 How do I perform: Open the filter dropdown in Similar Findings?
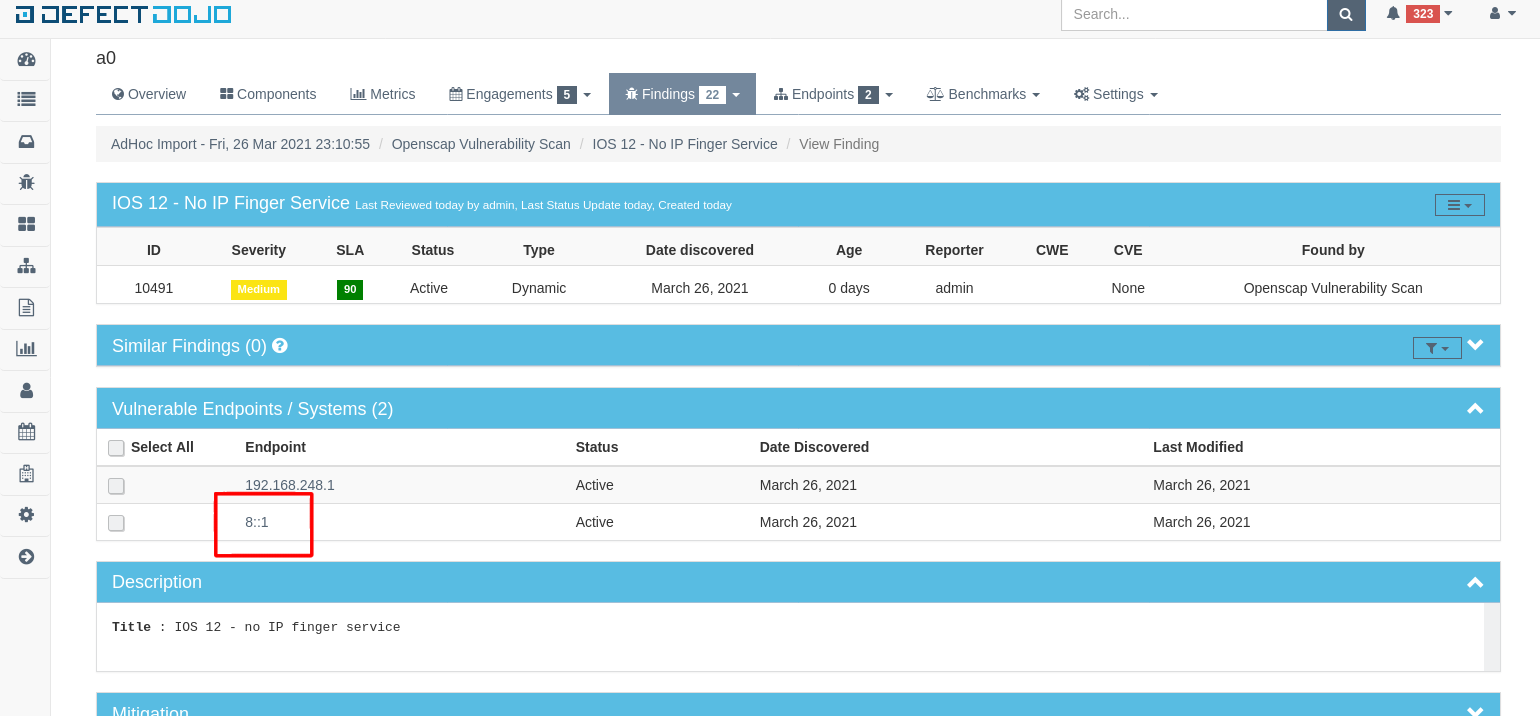tap(1437, 347)
